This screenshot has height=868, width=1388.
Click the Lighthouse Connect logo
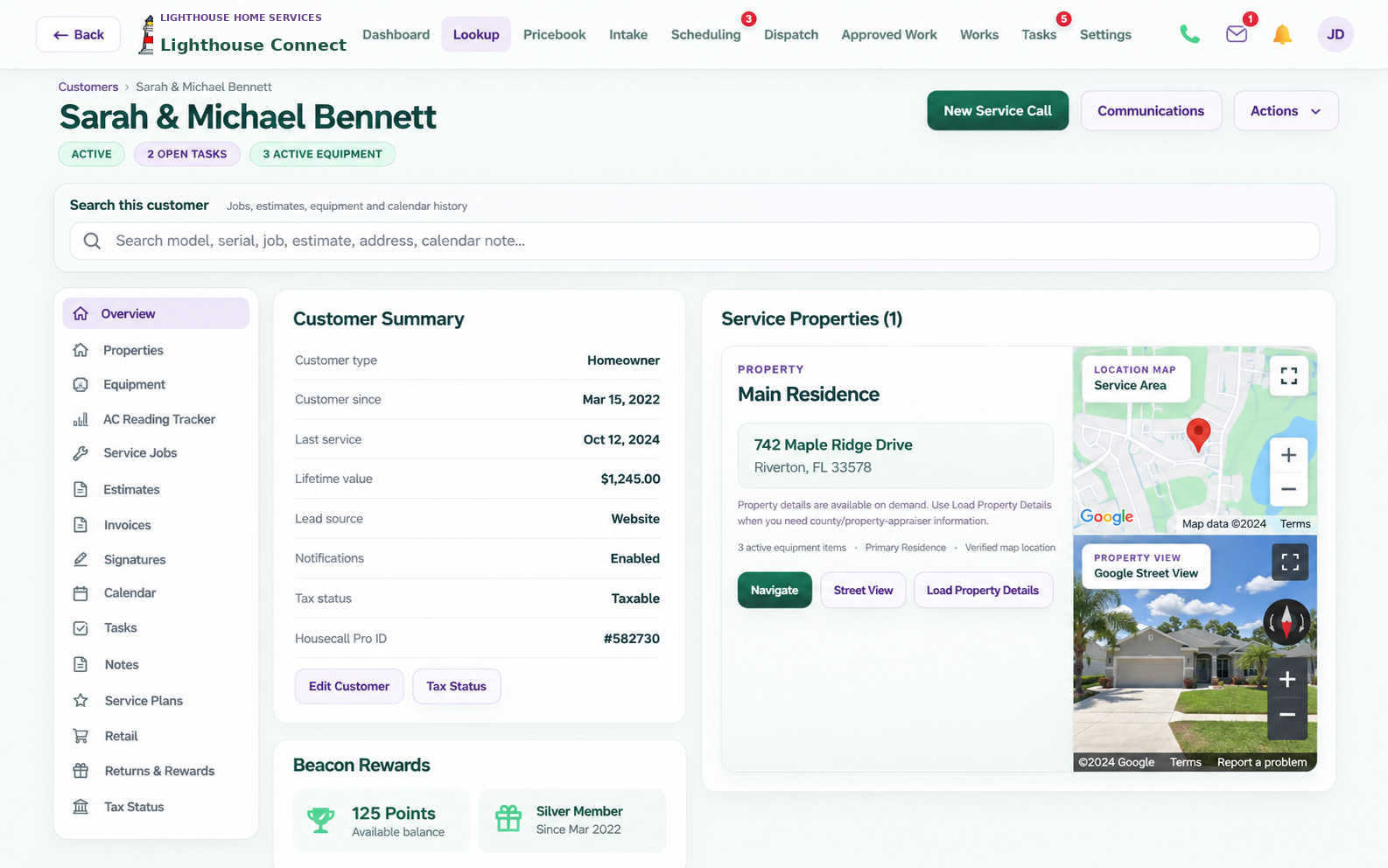[242, 35]
